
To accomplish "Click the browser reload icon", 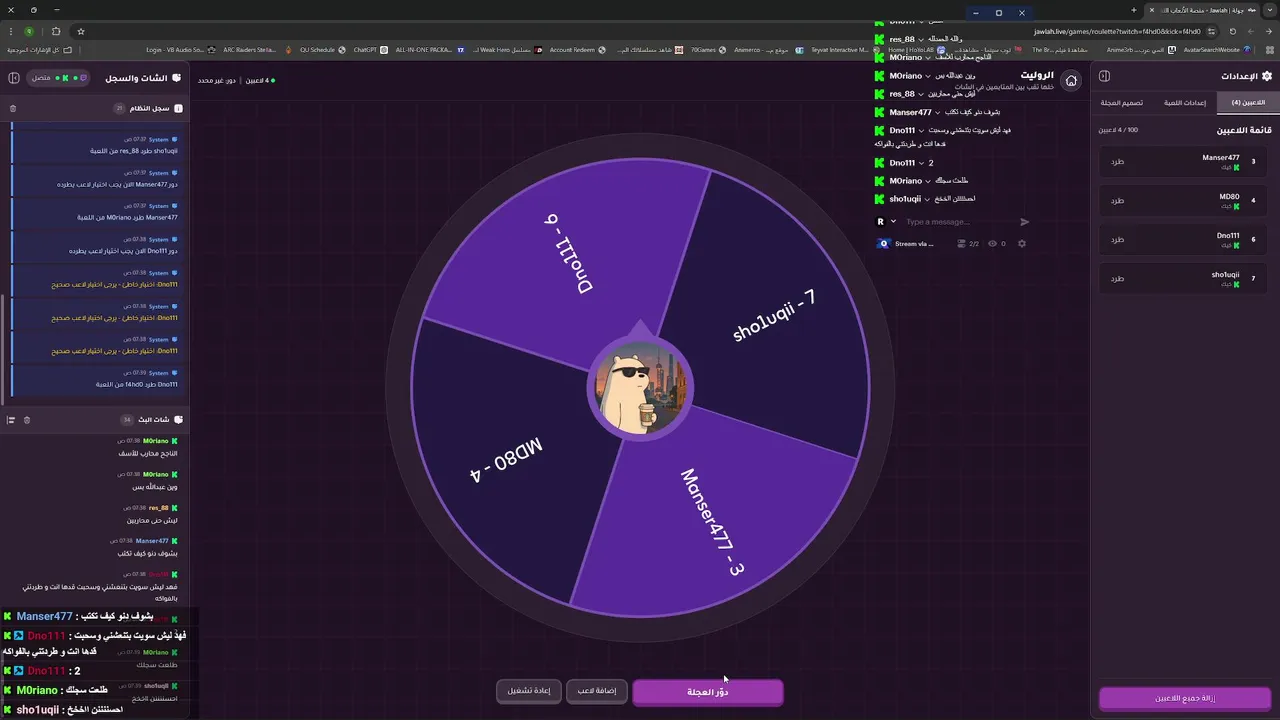I will click(x=1233, y=31).
